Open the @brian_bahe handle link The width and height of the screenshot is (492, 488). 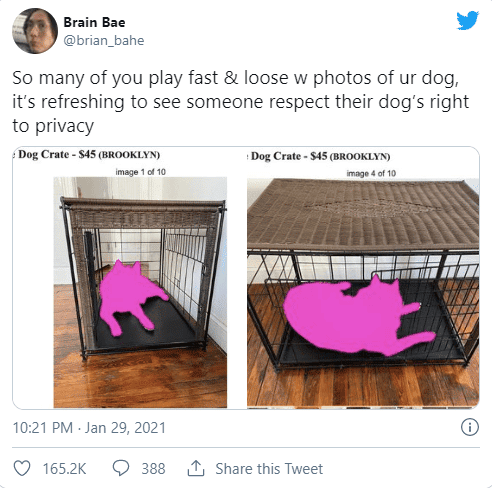click(104, 41)
